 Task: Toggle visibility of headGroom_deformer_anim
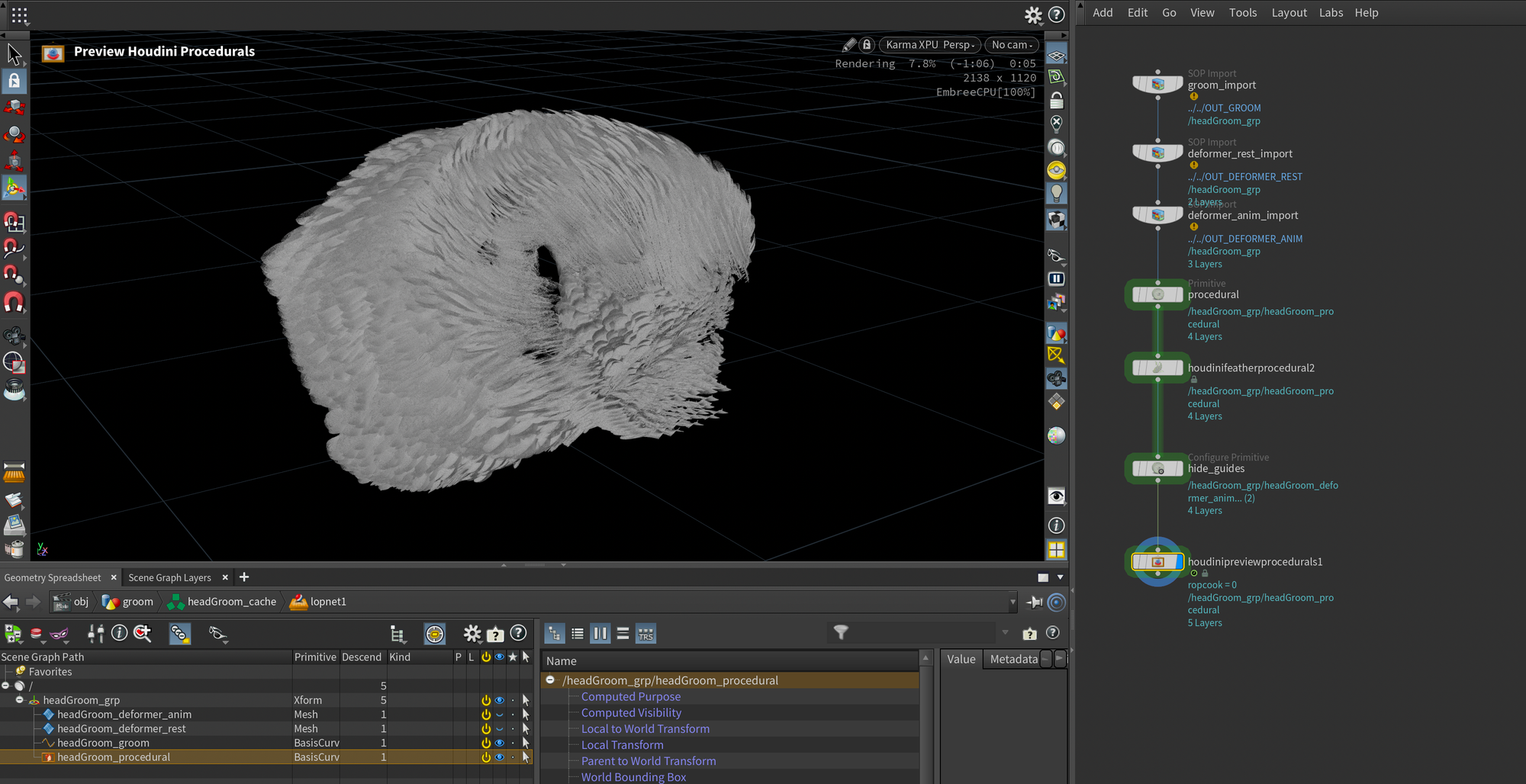[x=500, y=715]
